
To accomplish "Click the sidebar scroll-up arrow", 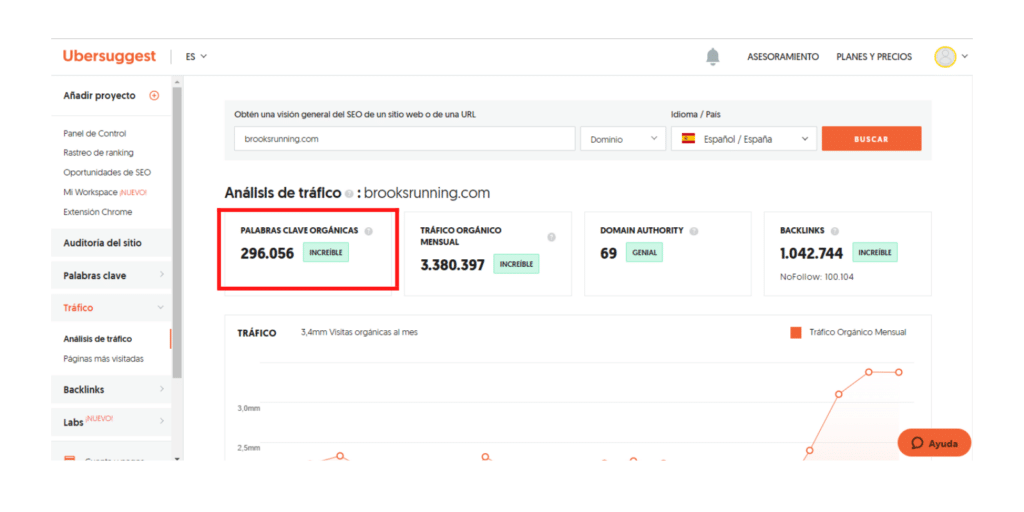I will (176, 82).
